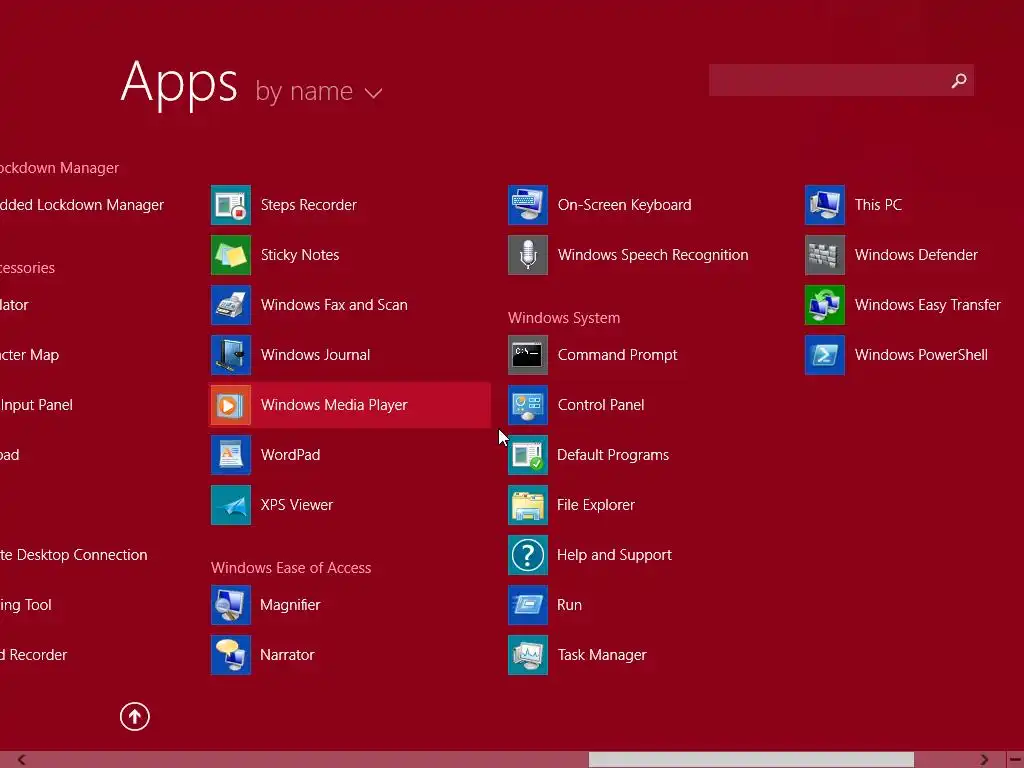
Task: Open WordPad icon
Action: click(x=231, y=455)
